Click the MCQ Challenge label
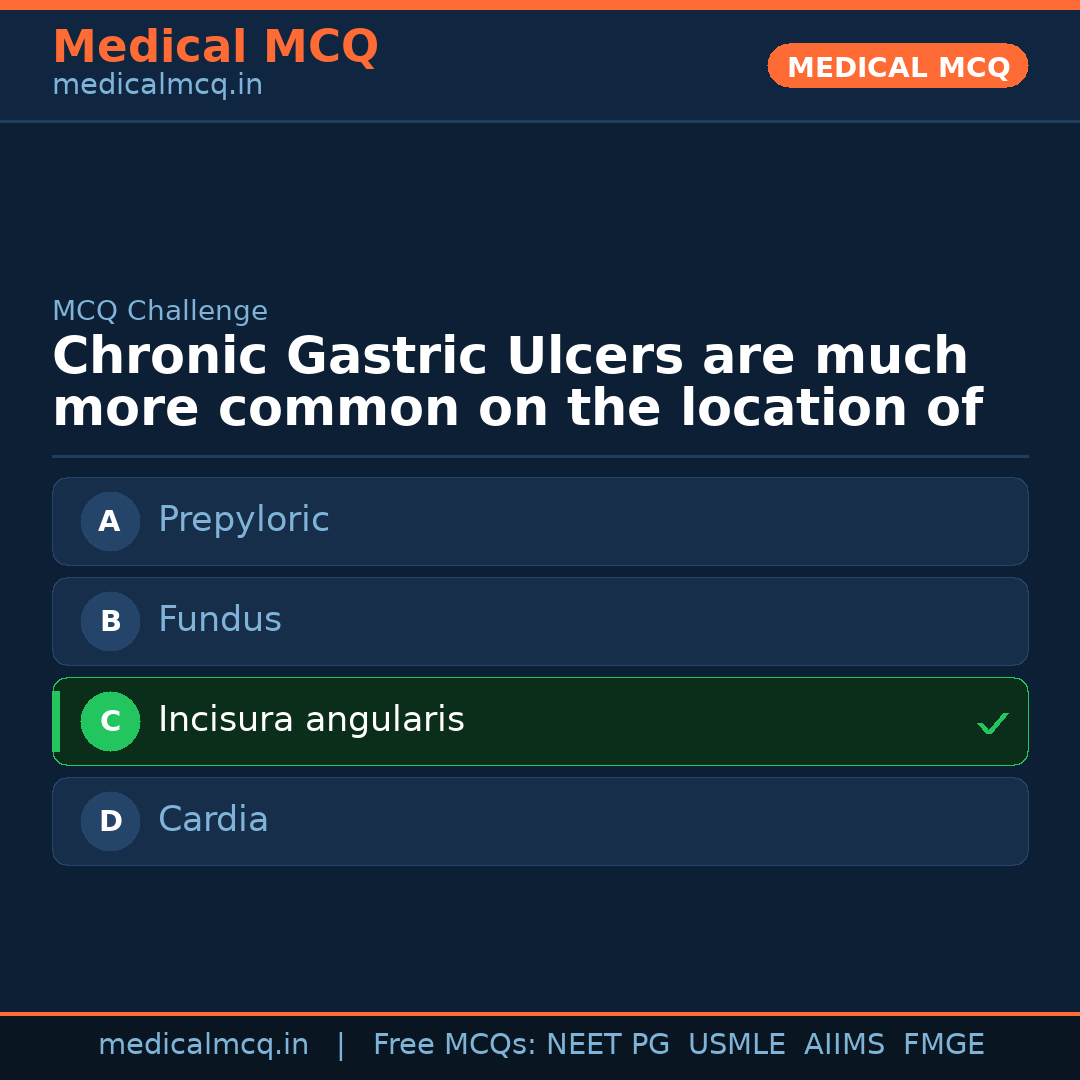 (160, 312)
